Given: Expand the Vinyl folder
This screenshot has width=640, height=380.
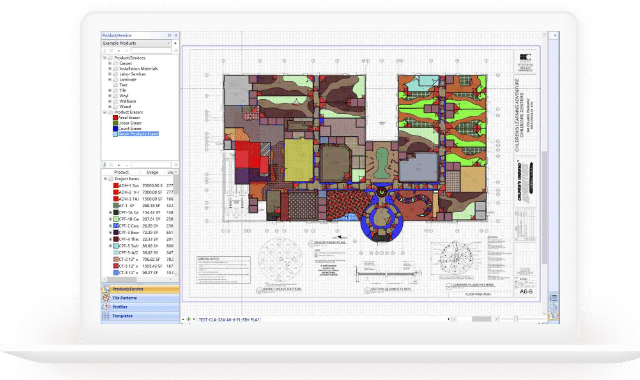Looking at the screenshot, I should 110,96.
